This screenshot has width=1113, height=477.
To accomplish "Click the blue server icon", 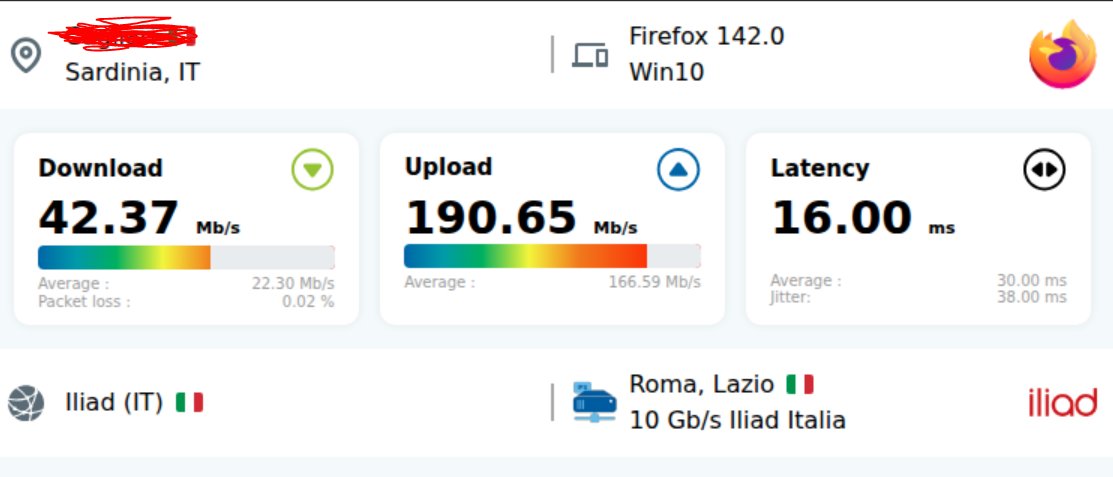I will 594,402.
